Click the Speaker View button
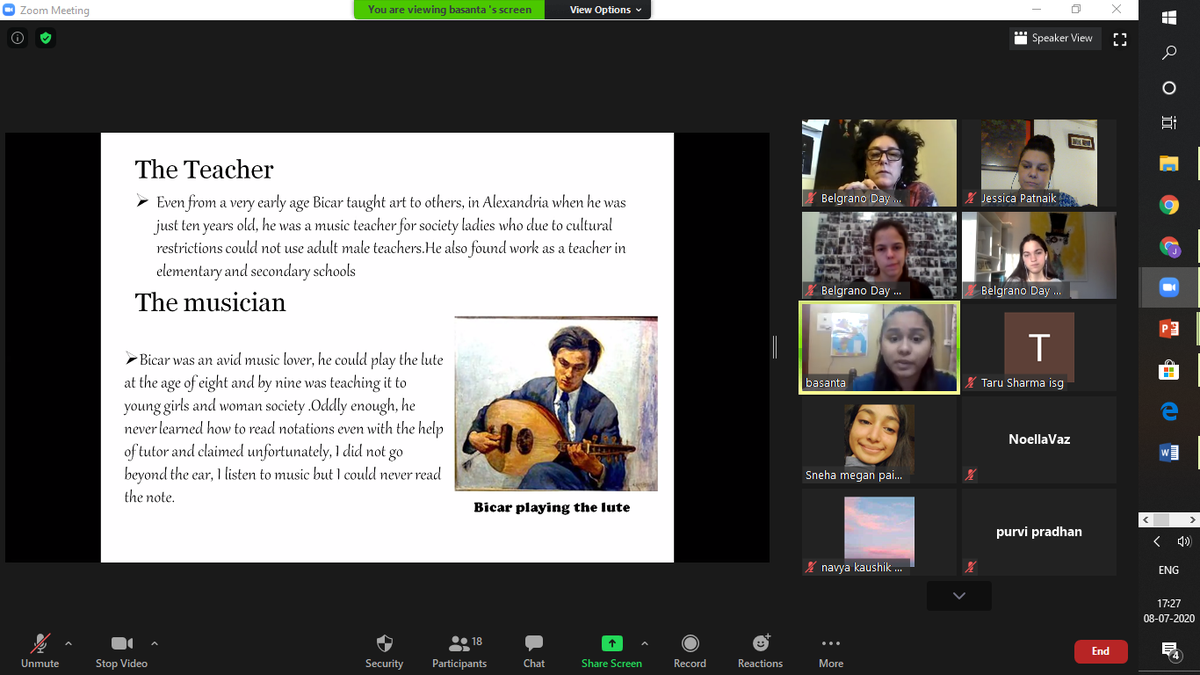Viewport: 1200px width, 675px height. pos(1054,38)
